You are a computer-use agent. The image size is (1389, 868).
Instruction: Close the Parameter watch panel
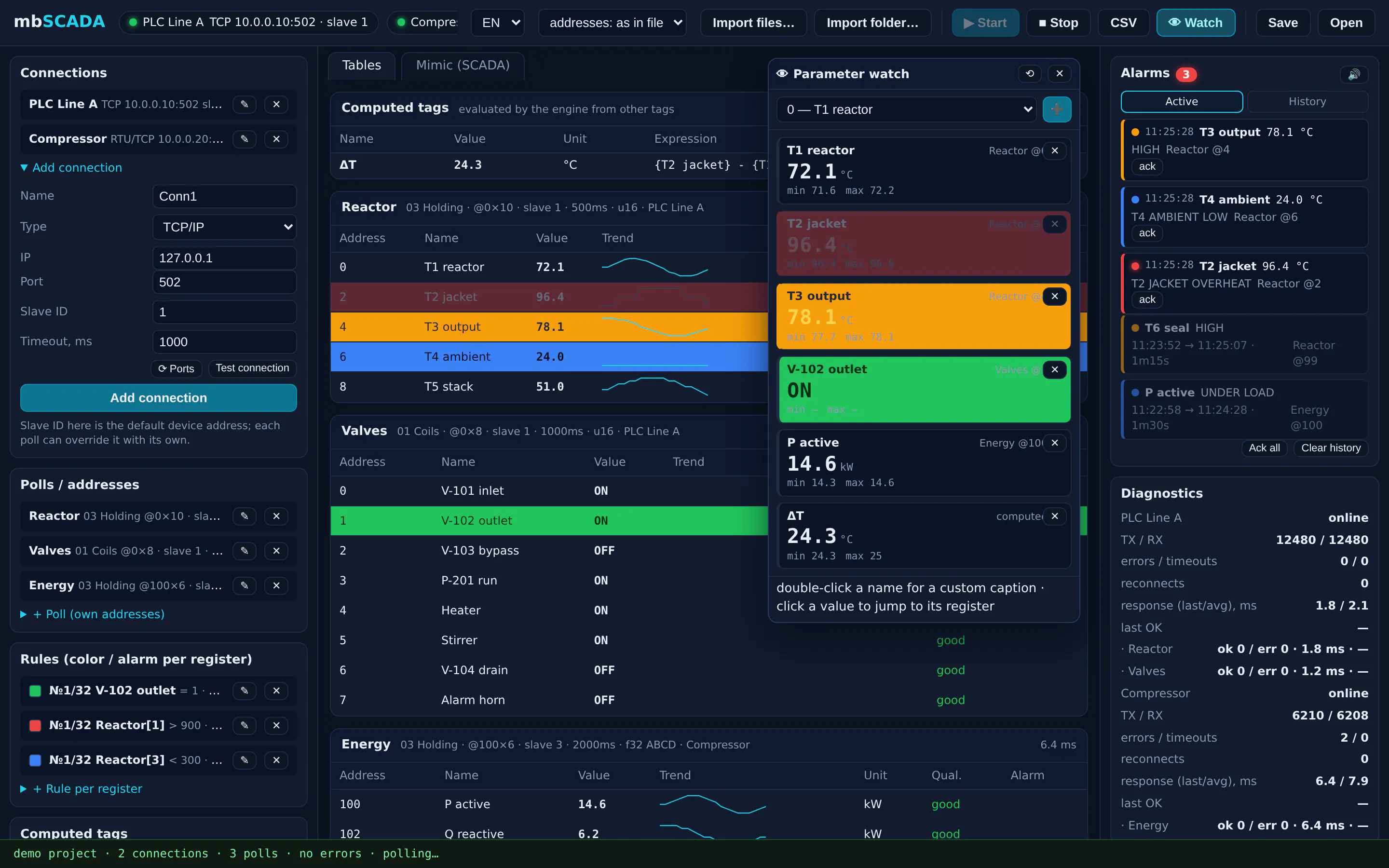point(1060,73)
